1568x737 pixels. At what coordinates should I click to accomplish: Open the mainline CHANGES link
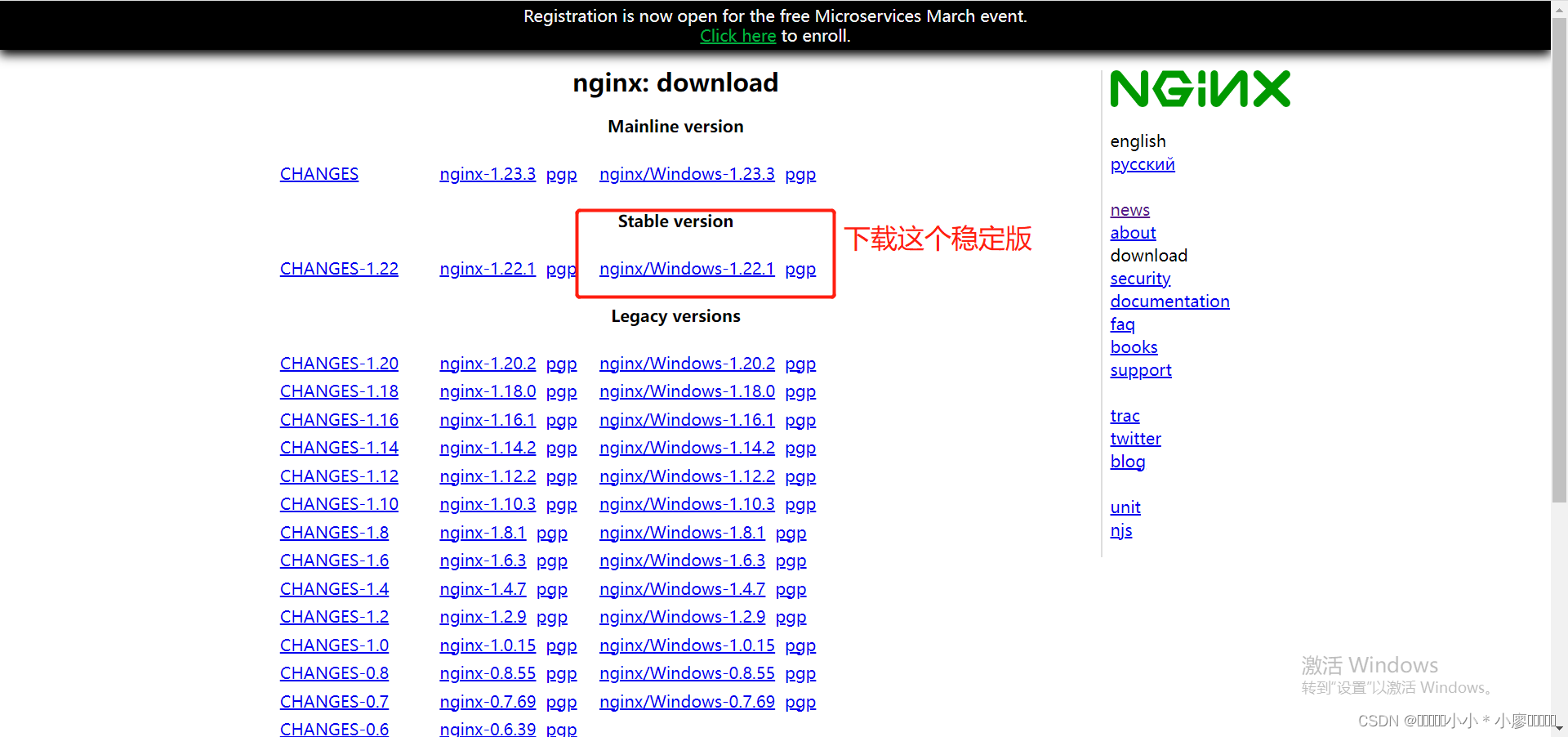319,174
